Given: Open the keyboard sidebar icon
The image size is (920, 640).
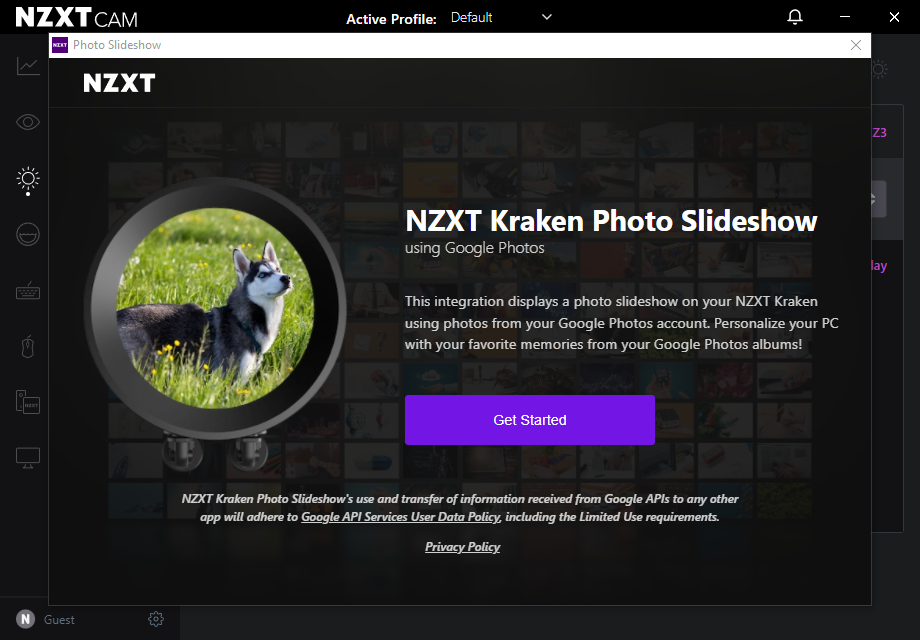Looking at the screenshot, I should click(x=28, y=291).
